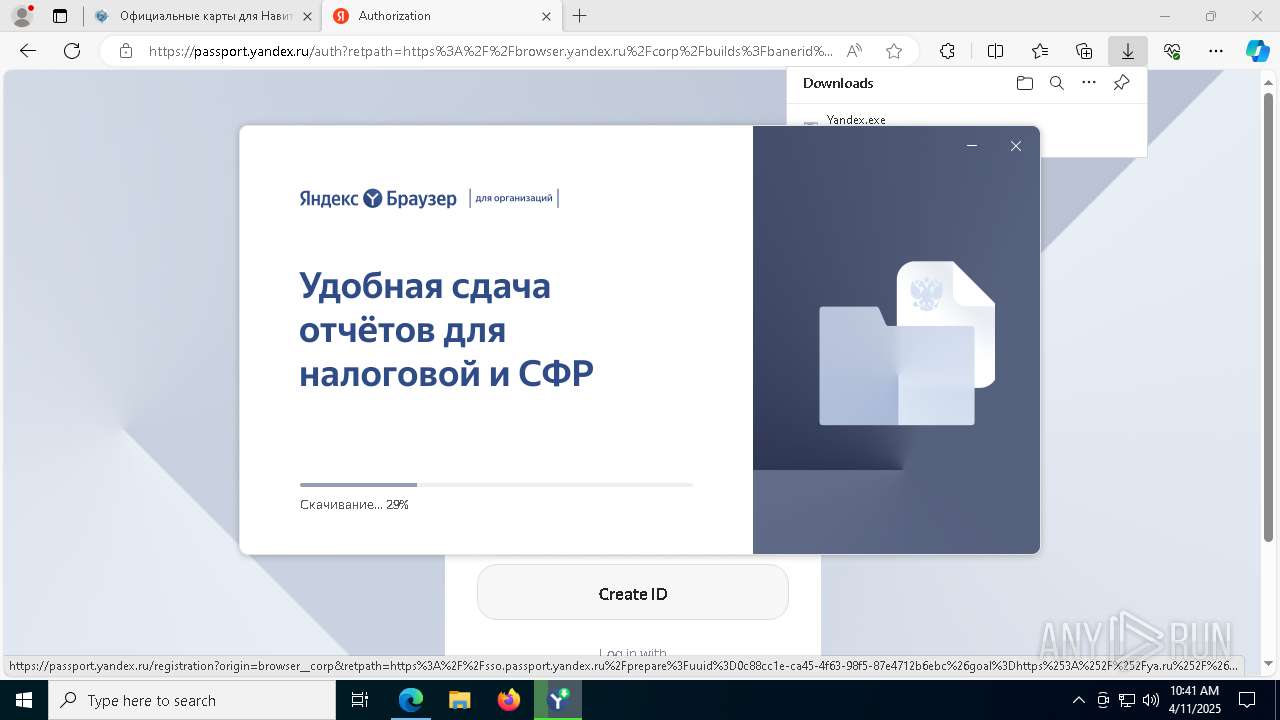Click the taskbar search box
This screenshot has height=720, width=1280.
[192, 700]
